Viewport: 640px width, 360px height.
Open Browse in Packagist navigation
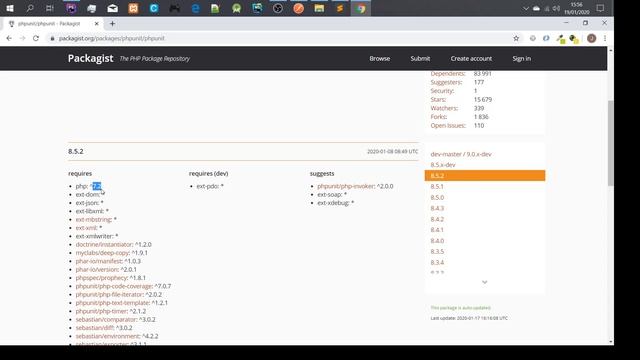(380, 58)
